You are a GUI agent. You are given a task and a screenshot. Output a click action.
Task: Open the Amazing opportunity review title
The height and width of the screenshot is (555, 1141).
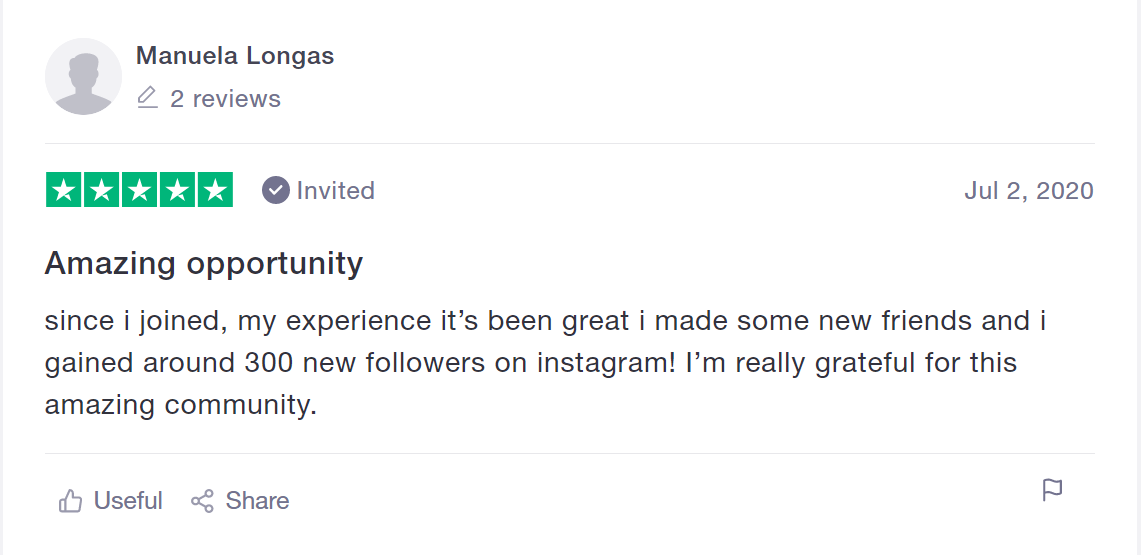click(x=203, y=264)
